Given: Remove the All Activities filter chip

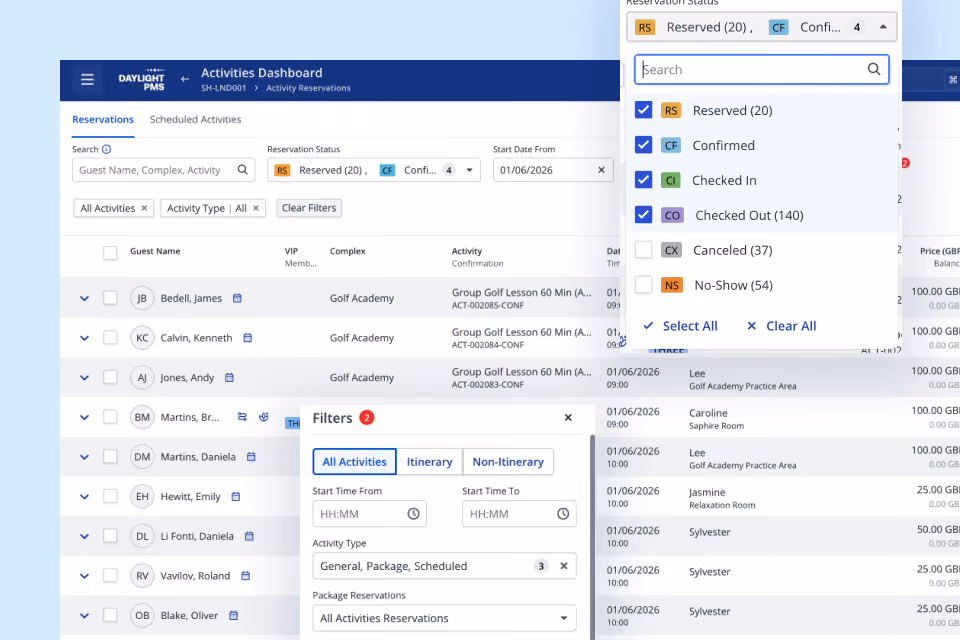Looking at the screenshot, I should 144,208.
